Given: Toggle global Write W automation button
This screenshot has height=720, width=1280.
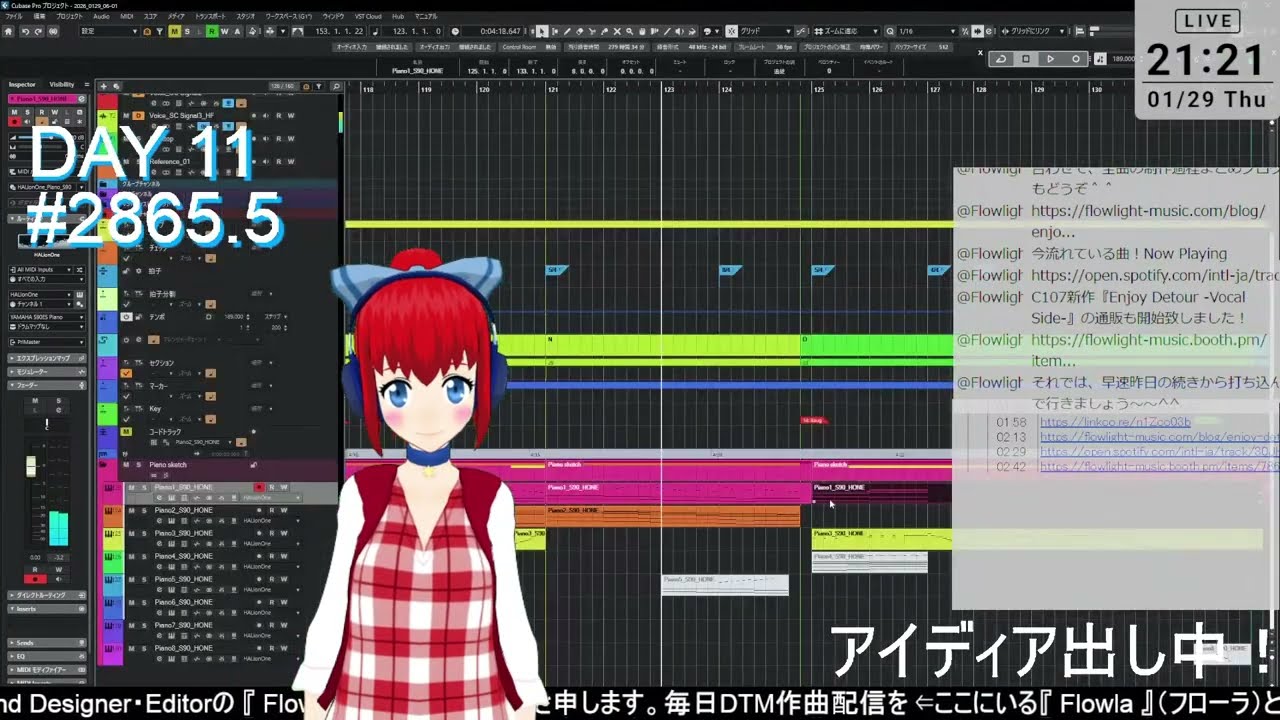Looking at the screenshot, I should pos(224,31).
